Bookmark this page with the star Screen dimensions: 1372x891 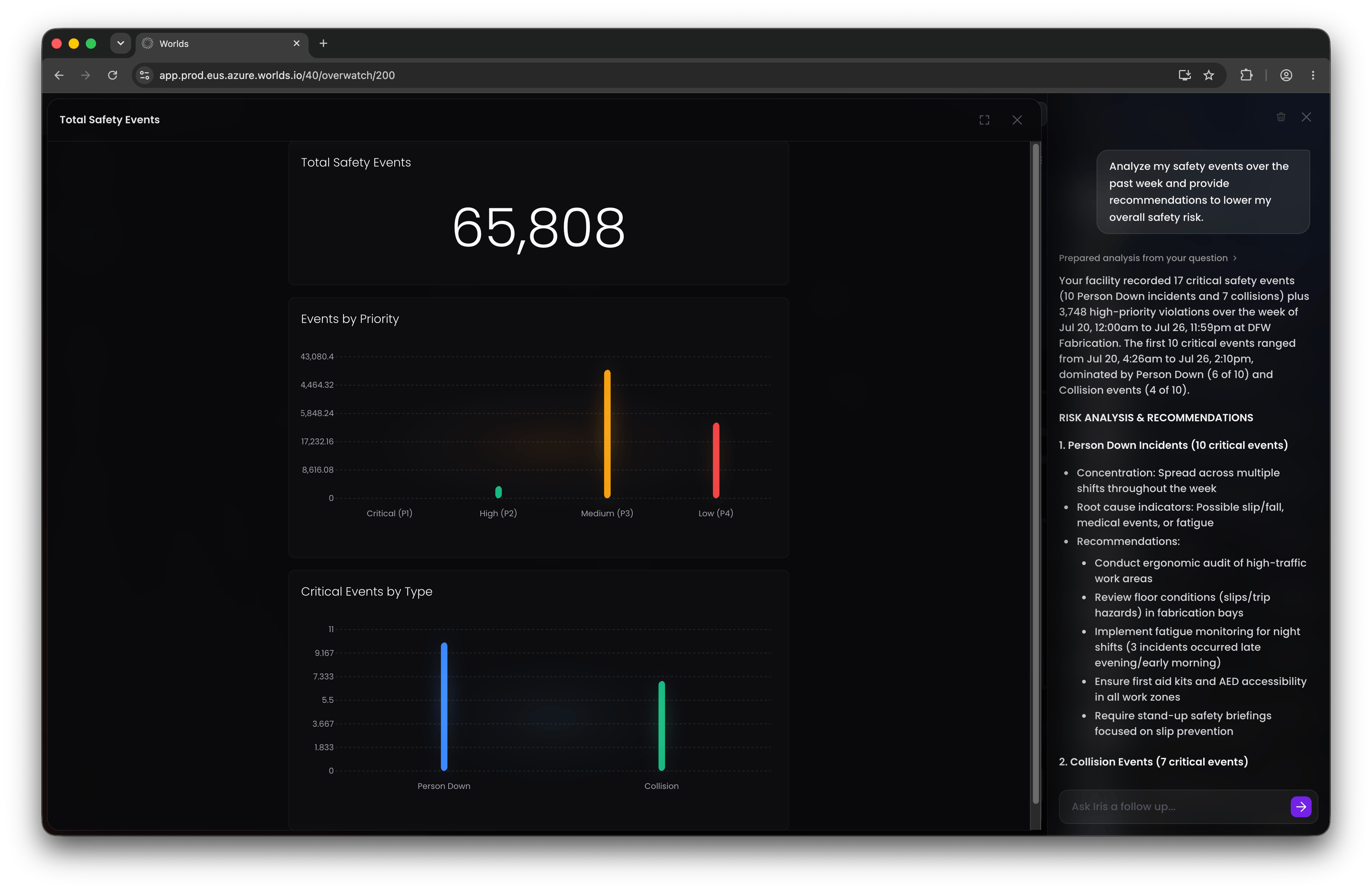pos(1209,75)
